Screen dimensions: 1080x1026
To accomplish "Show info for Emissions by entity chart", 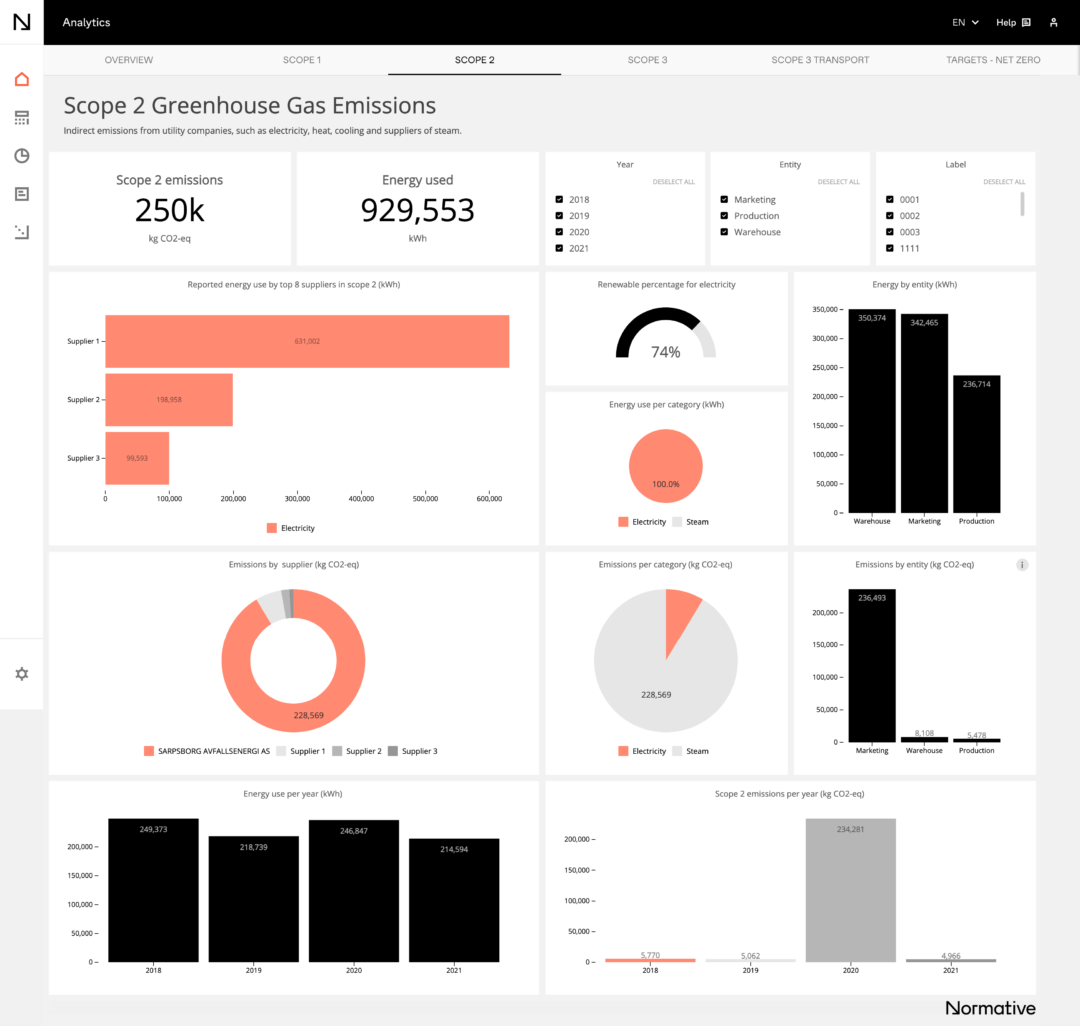I will (x=1022, y=564).
